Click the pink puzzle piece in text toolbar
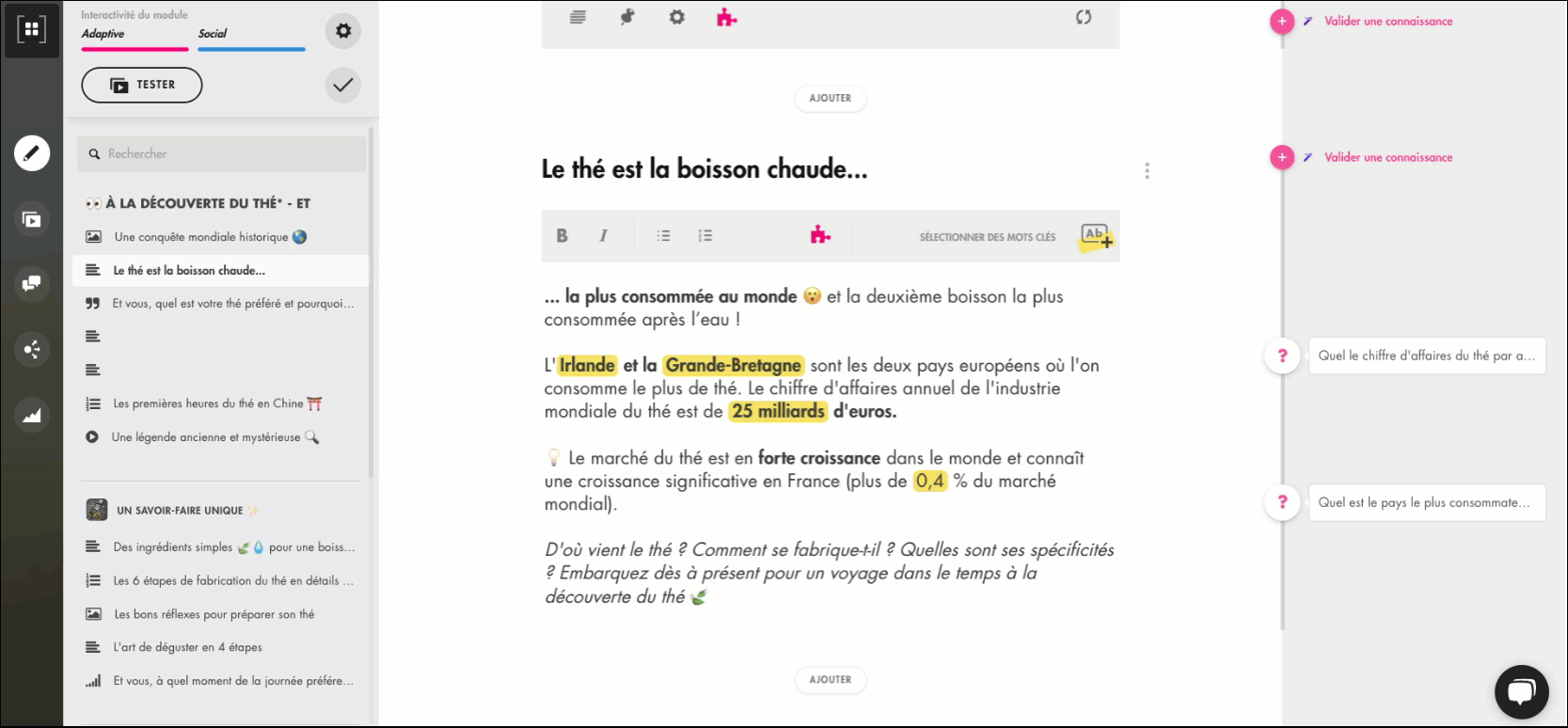This screenshot has height=728, width=1568. pos(820,235)
